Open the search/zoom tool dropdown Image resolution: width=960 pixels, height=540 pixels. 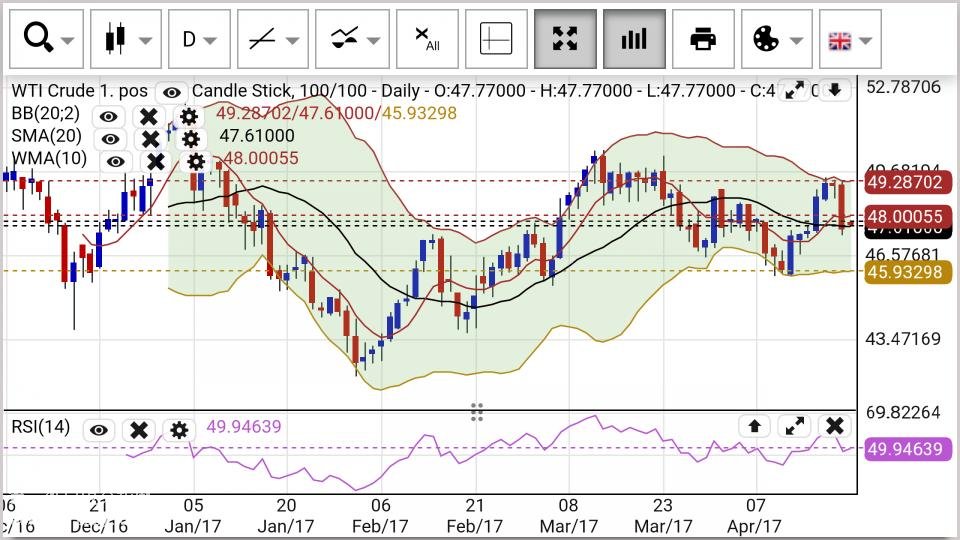[48, 40]
